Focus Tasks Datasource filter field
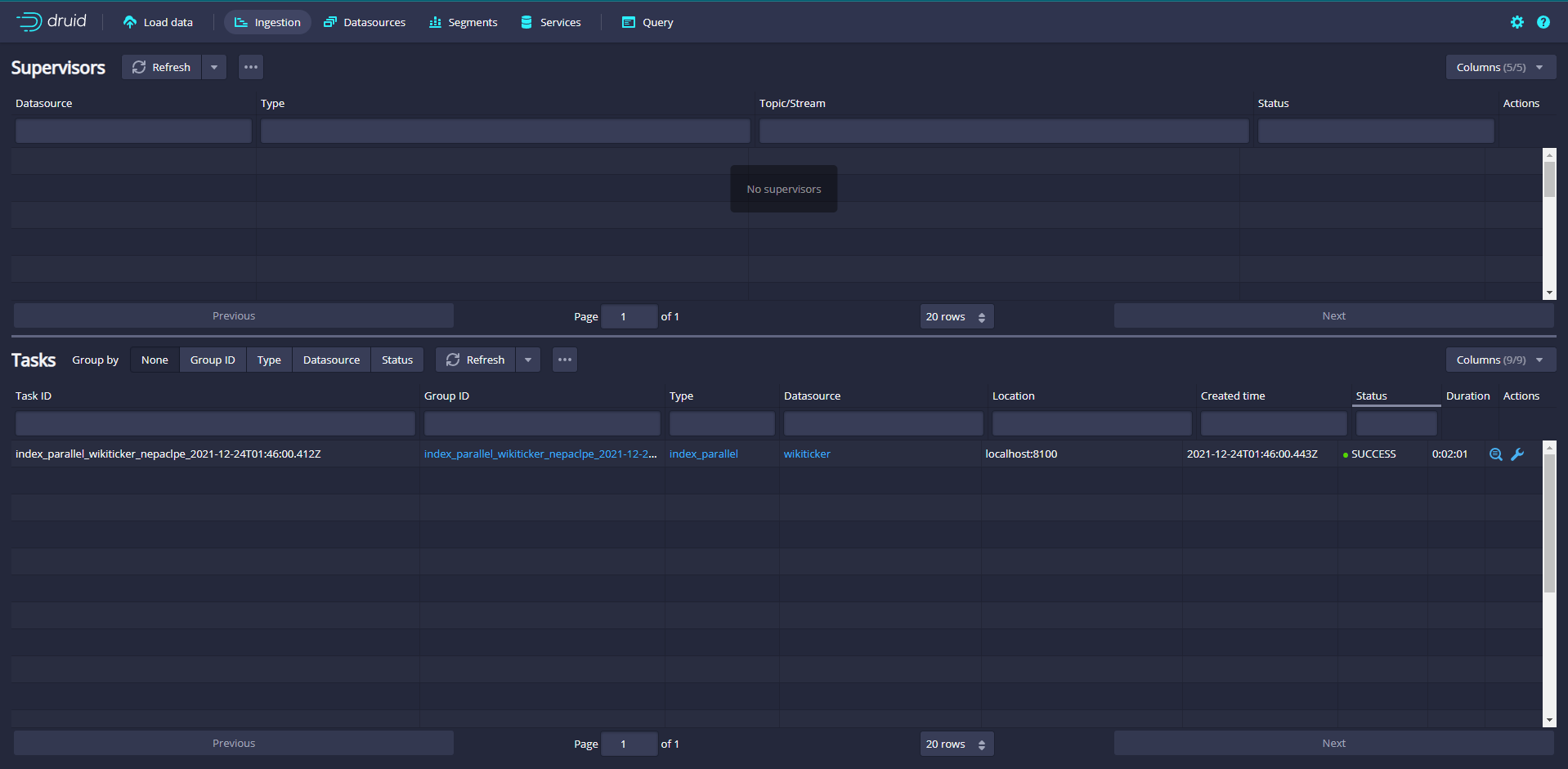Screen dimensions: 1568x769 click(x=884, y=423)
